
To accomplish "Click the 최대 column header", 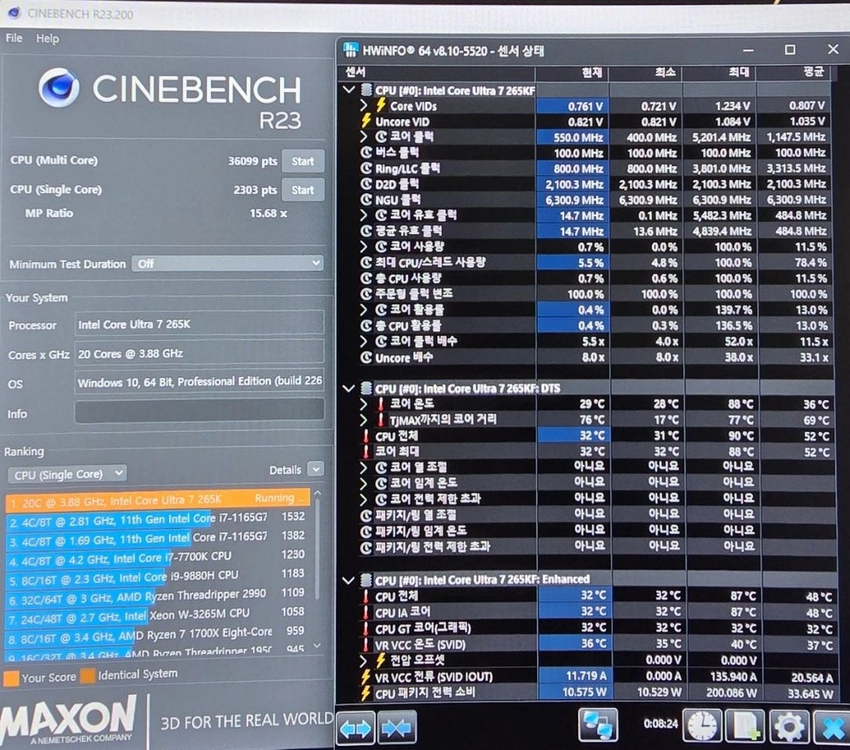I will tap(719, 72).
